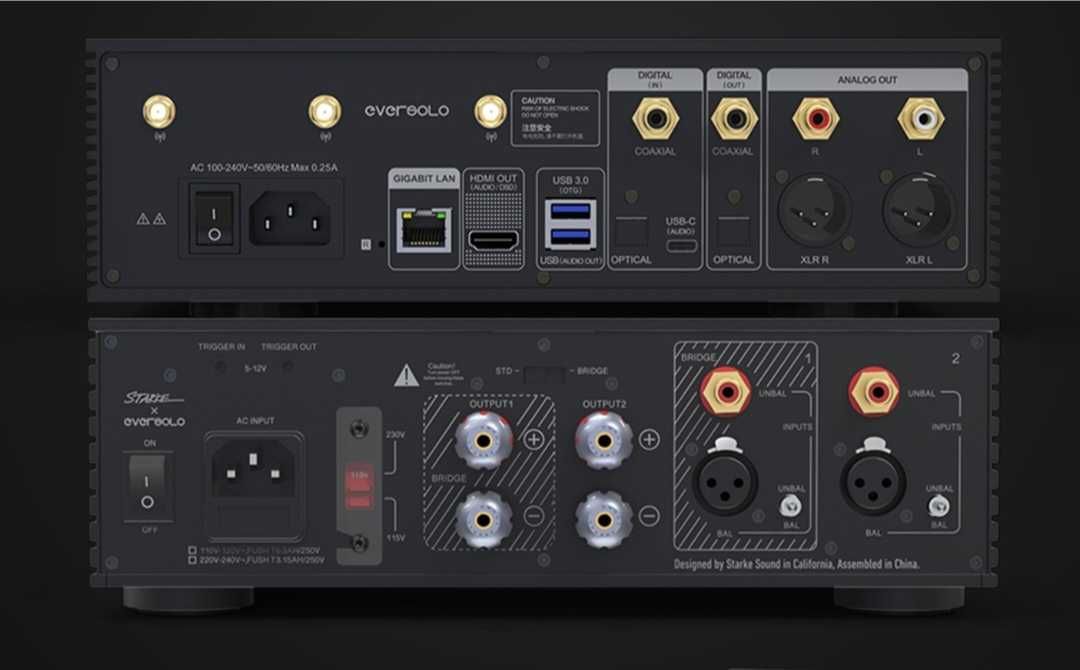Click the TRIGGER IN jack
The image size is (1080, 670).
[220, 368]
